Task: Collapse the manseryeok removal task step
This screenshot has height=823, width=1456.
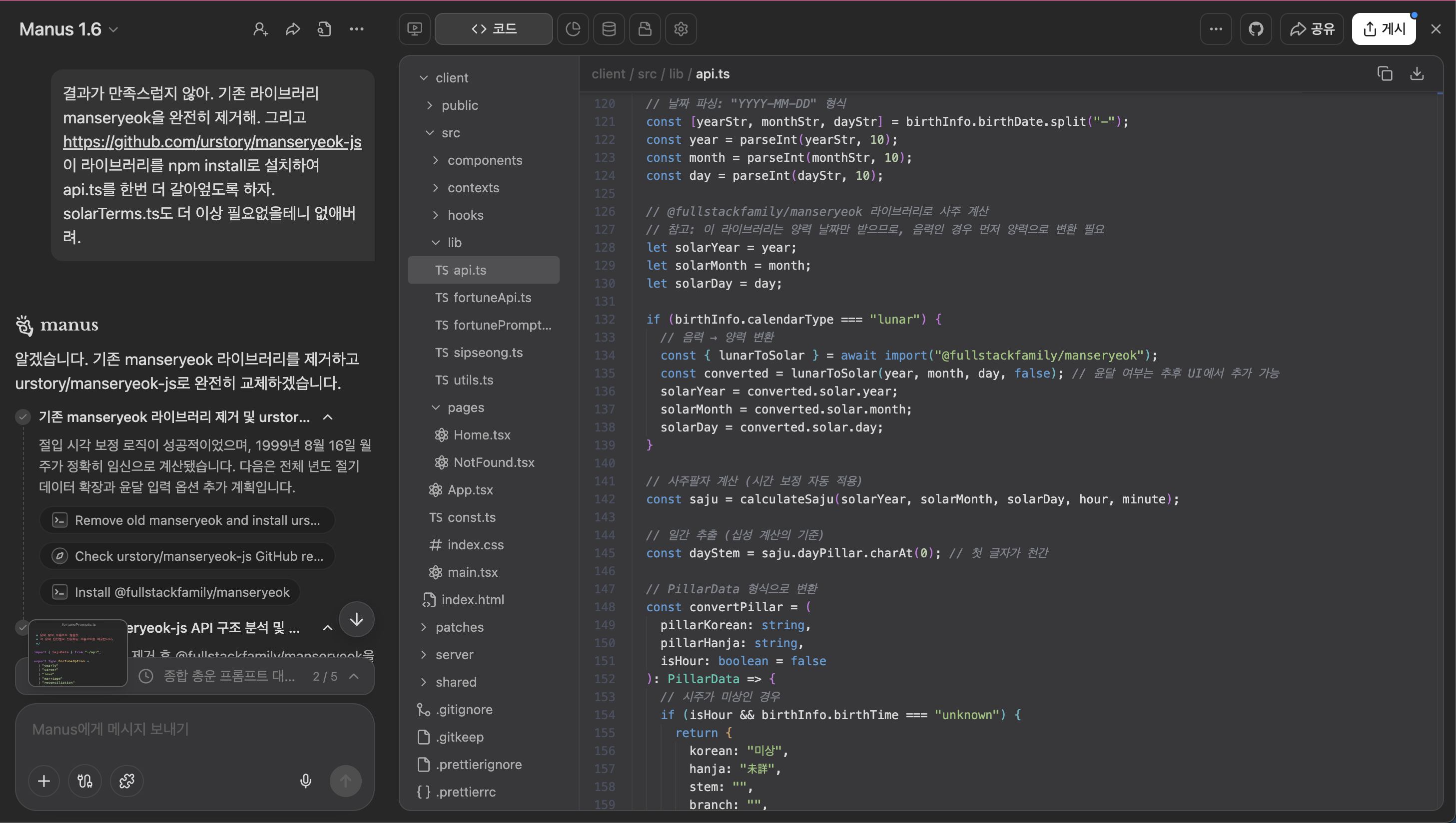Action: [327, 417]
